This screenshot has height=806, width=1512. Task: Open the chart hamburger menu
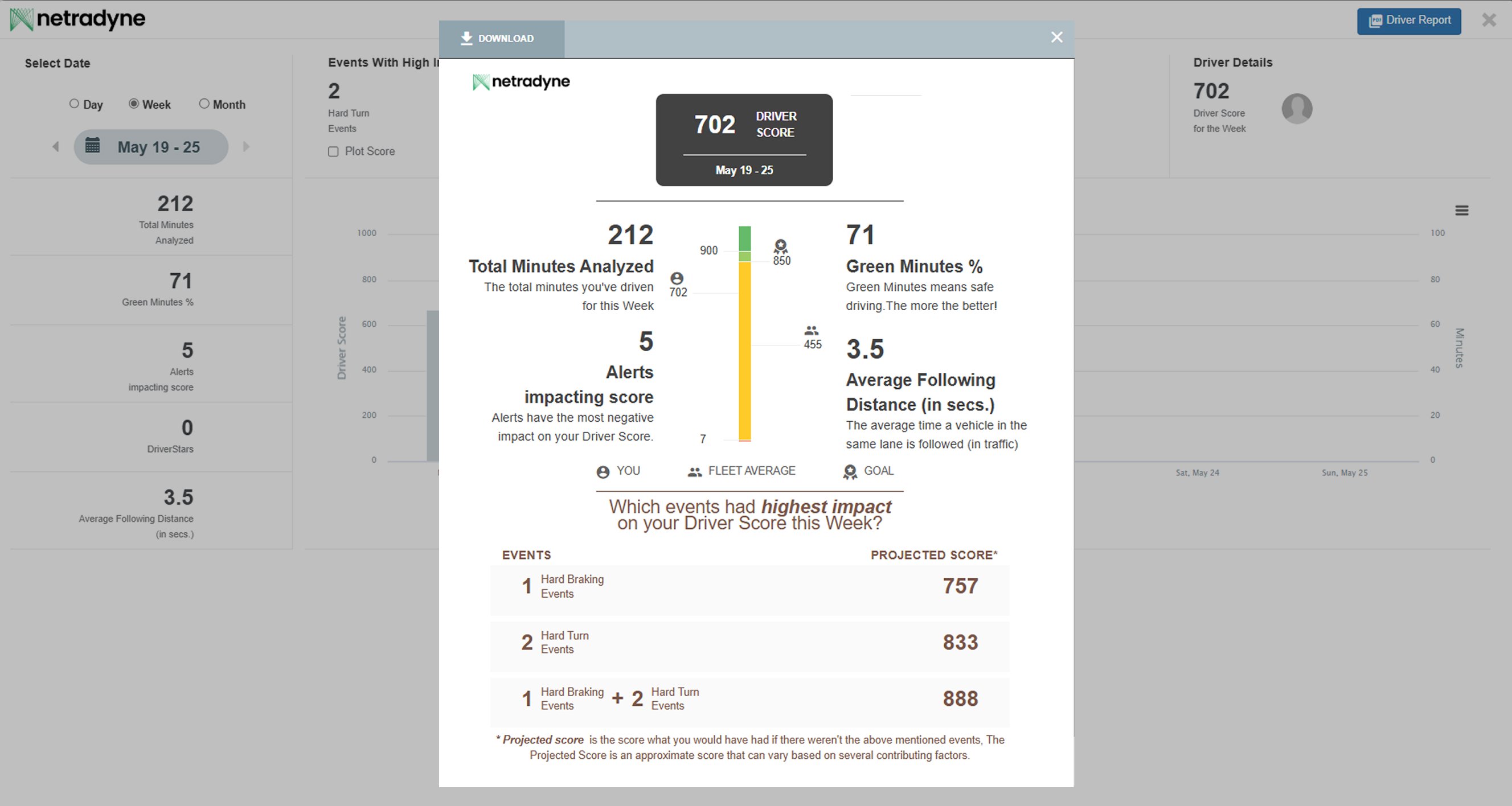(1461, 211)
